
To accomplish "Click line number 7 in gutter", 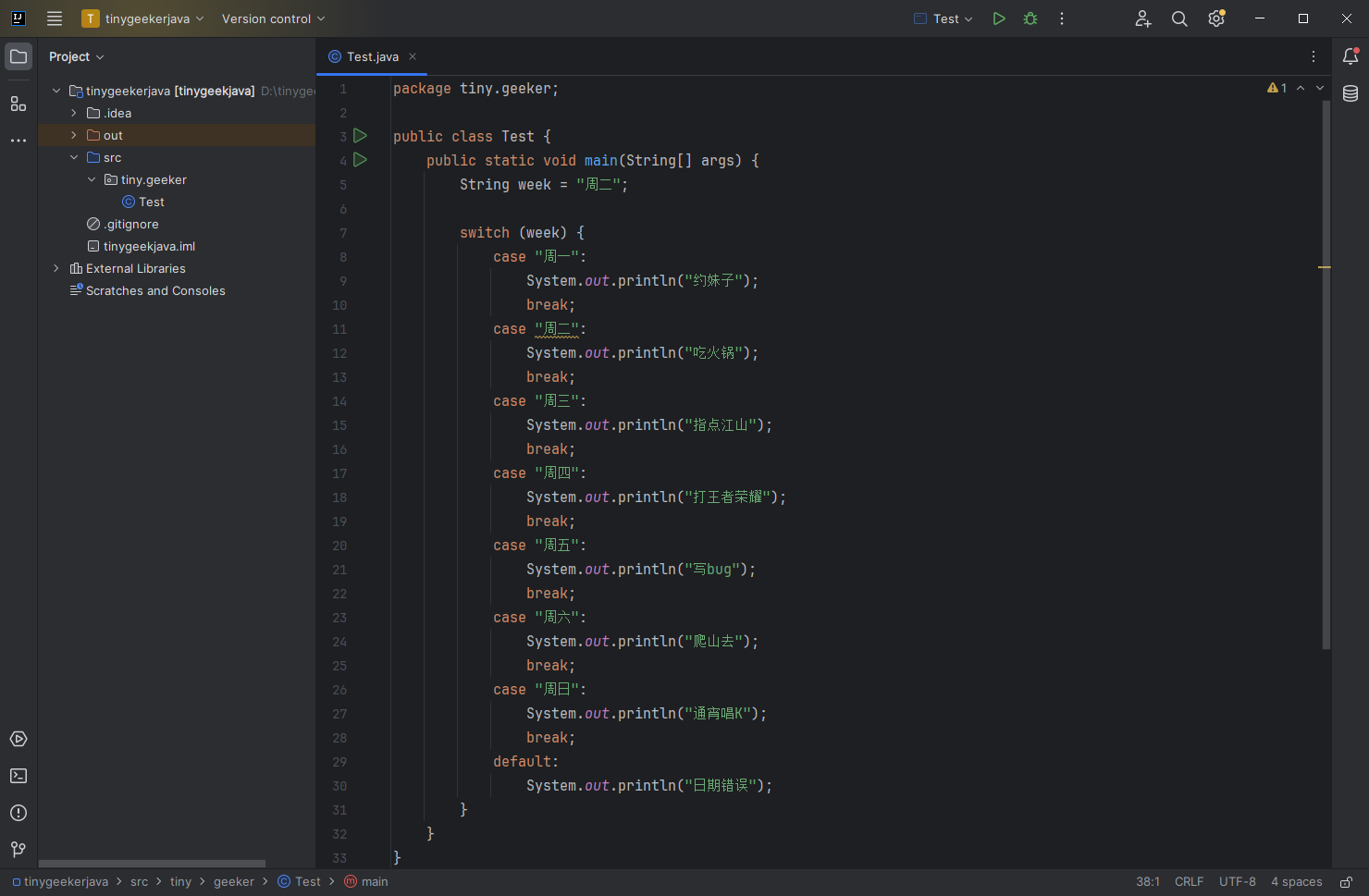I will click(x=343, y=233).
